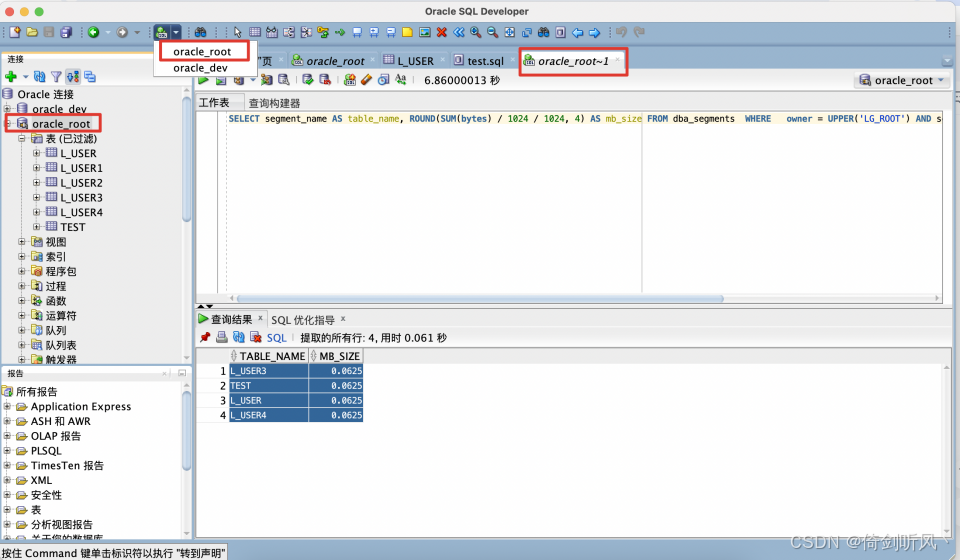Click the filter funnel icon in connections panel
Viewport: 960px width, 560px height.
click(56, 77)
